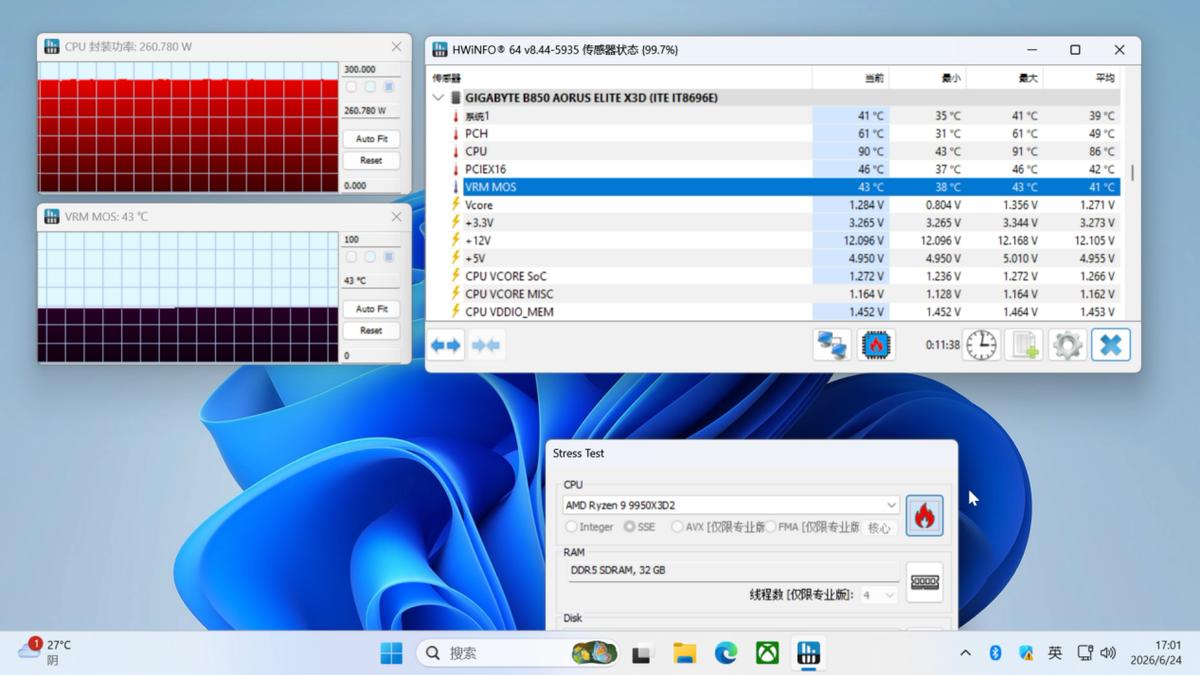This screenshot has height=675, width=1200.
Task: Pick blue color swatch in CPU power graph
Action: [x=388, y=87]
